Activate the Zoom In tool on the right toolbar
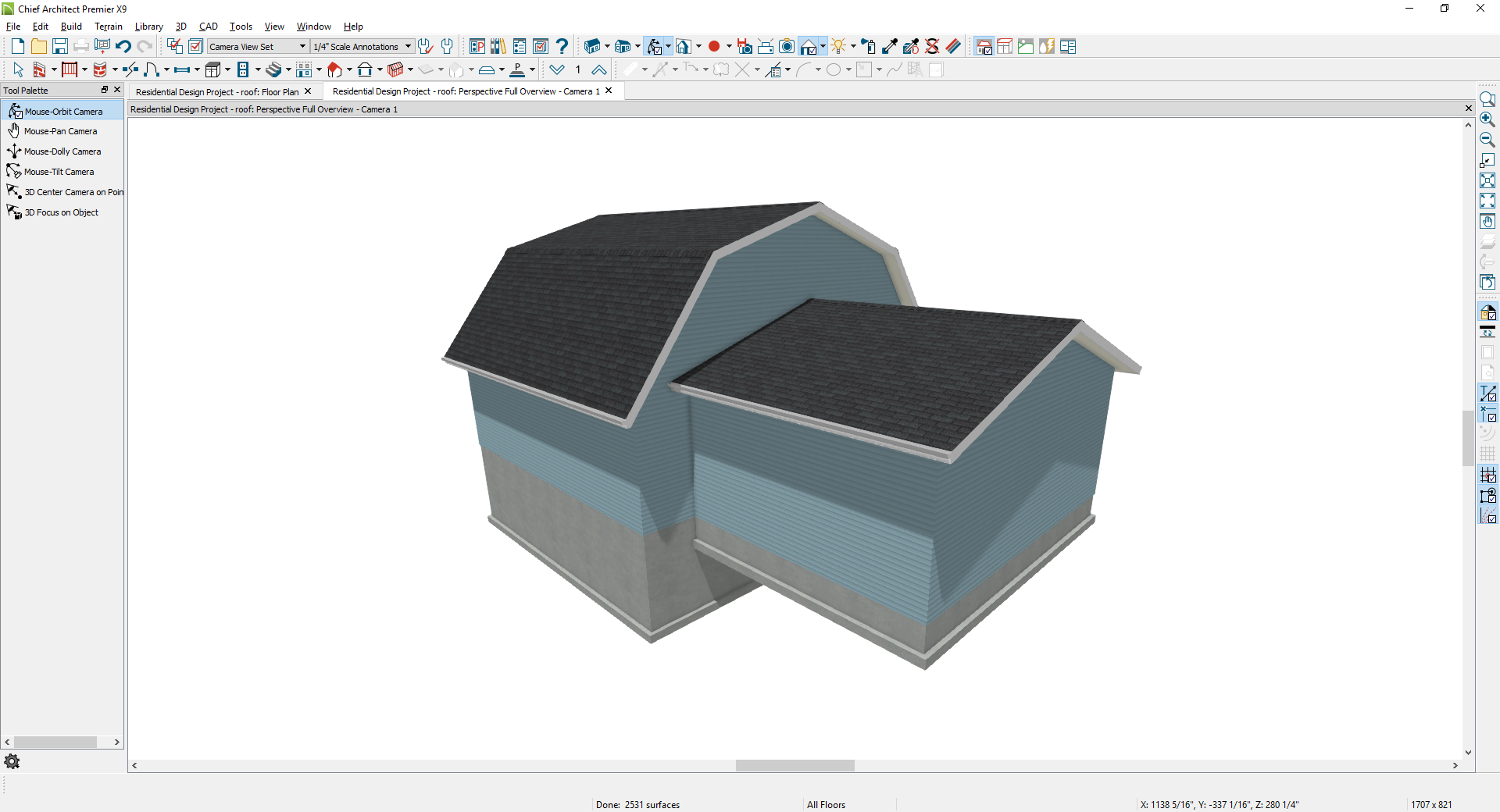The image size is (1500, 812). pyautogui.click(x=1487, y=119)
